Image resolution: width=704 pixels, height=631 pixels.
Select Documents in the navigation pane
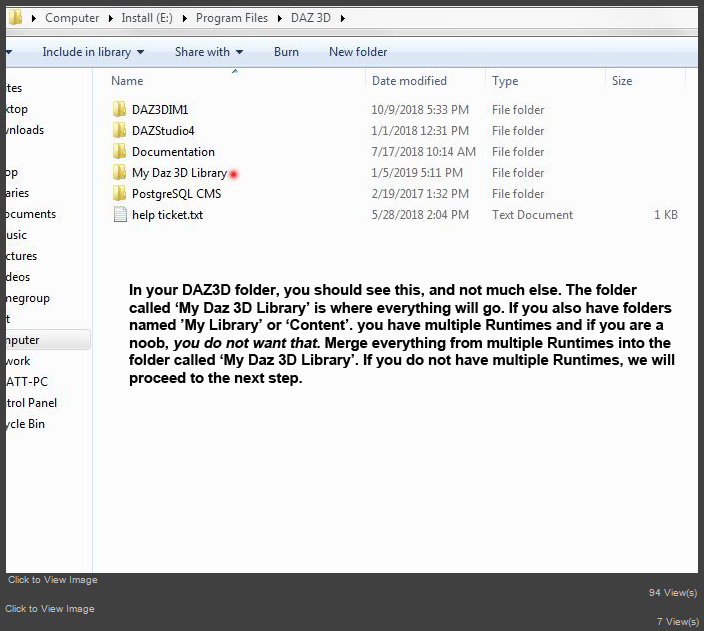coord(31,214)
